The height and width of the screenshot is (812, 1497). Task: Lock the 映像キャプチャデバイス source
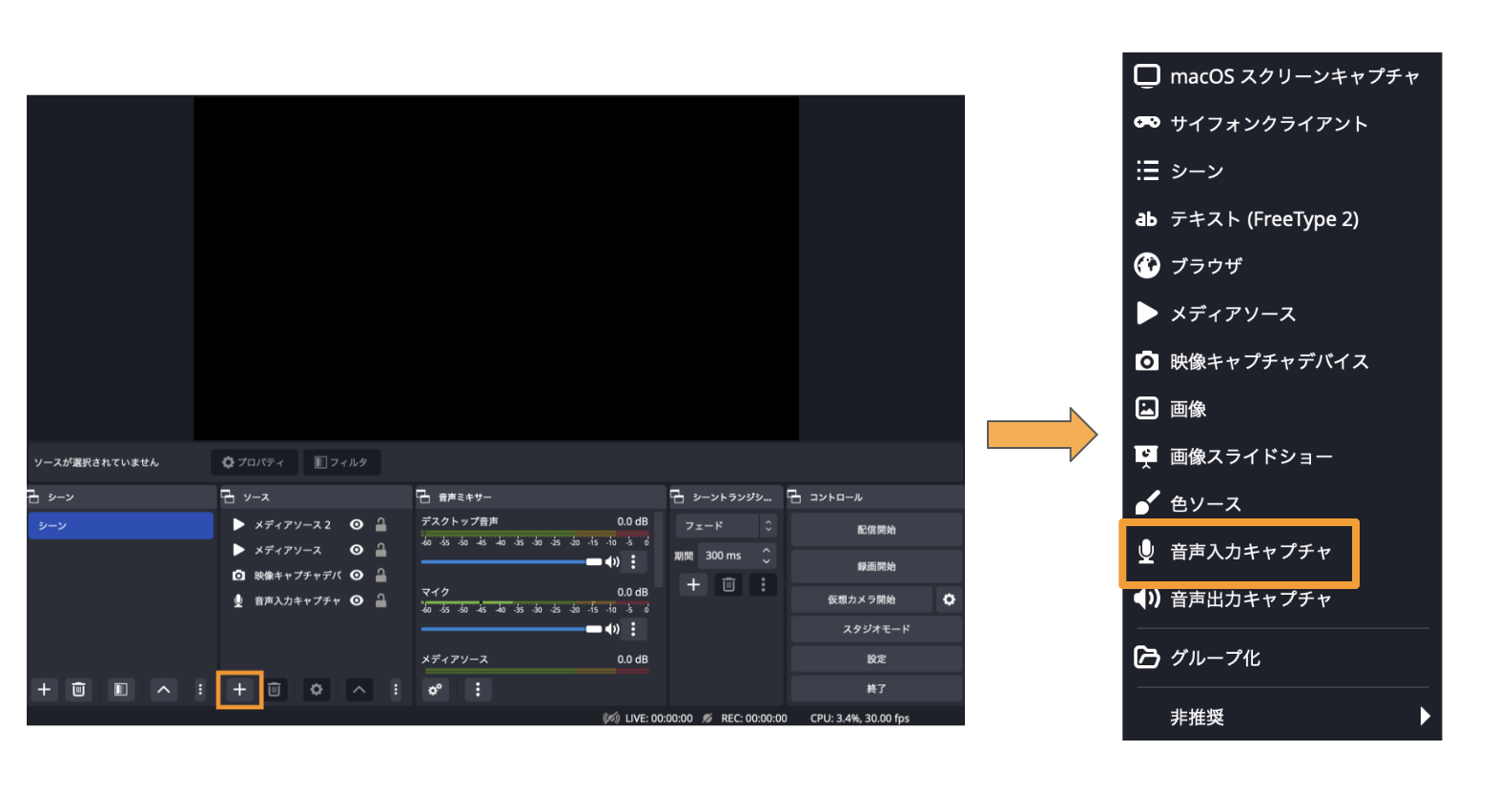coord(381,575)
